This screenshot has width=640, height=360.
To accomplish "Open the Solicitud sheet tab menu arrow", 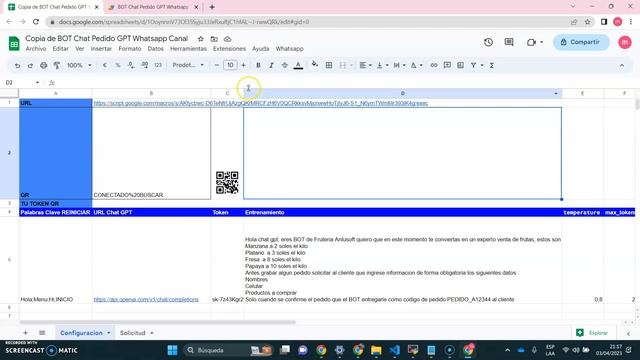I will [152, 333].
